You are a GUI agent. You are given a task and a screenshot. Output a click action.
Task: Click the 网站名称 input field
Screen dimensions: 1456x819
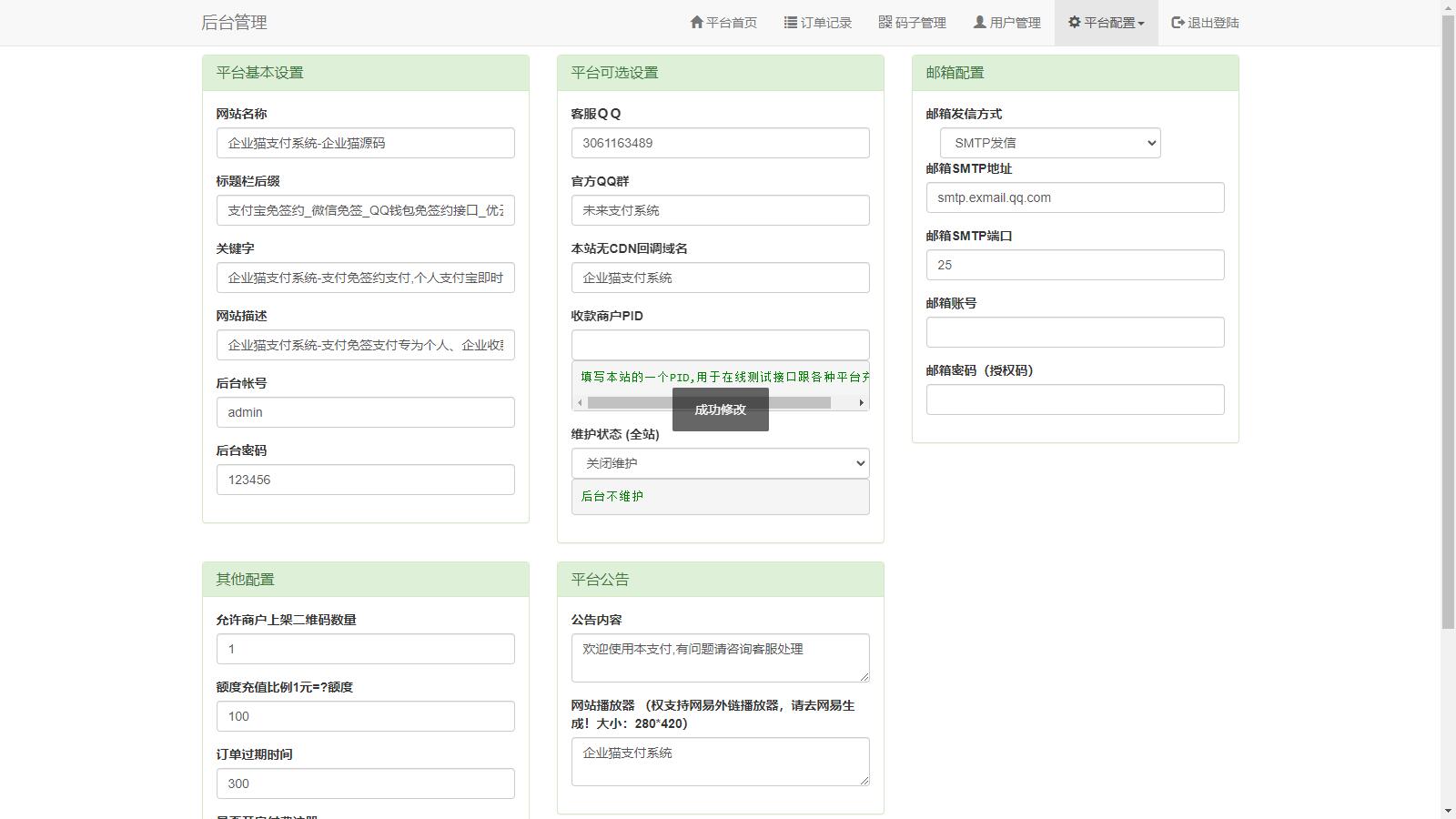click(365, 143)
